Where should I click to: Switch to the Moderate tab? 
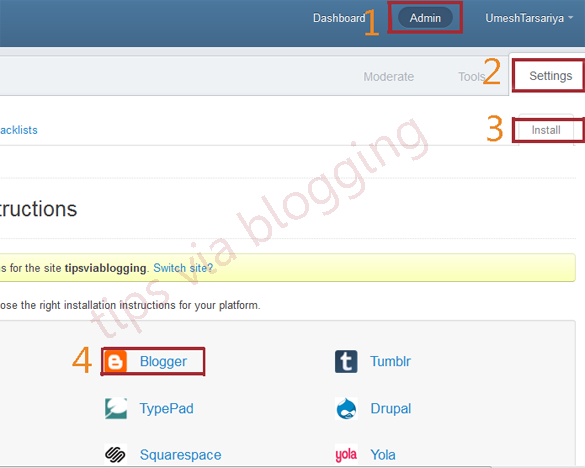(x=388, y=77)
